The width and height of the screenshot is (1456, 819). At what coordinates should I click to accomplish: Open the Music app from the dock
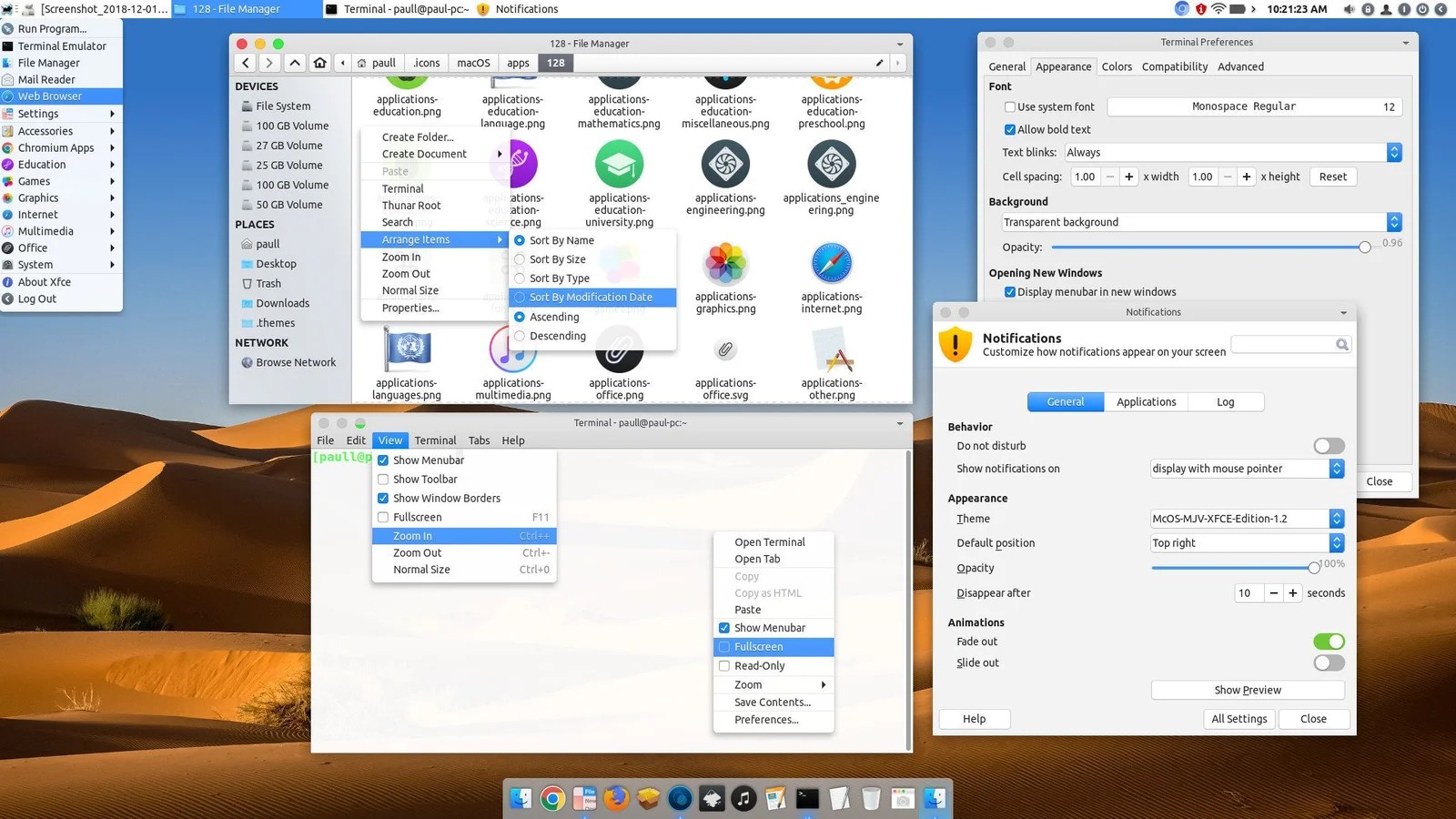coord(743,798)
